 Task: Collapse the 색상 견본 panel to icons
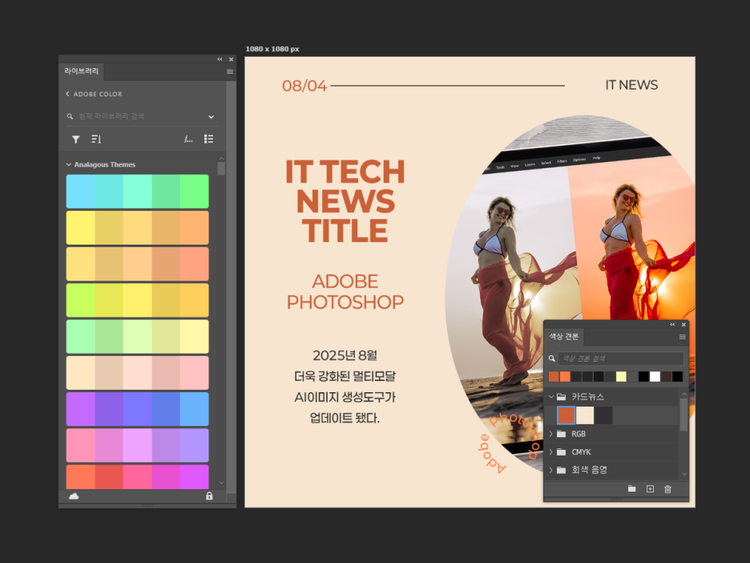(672, 324)
